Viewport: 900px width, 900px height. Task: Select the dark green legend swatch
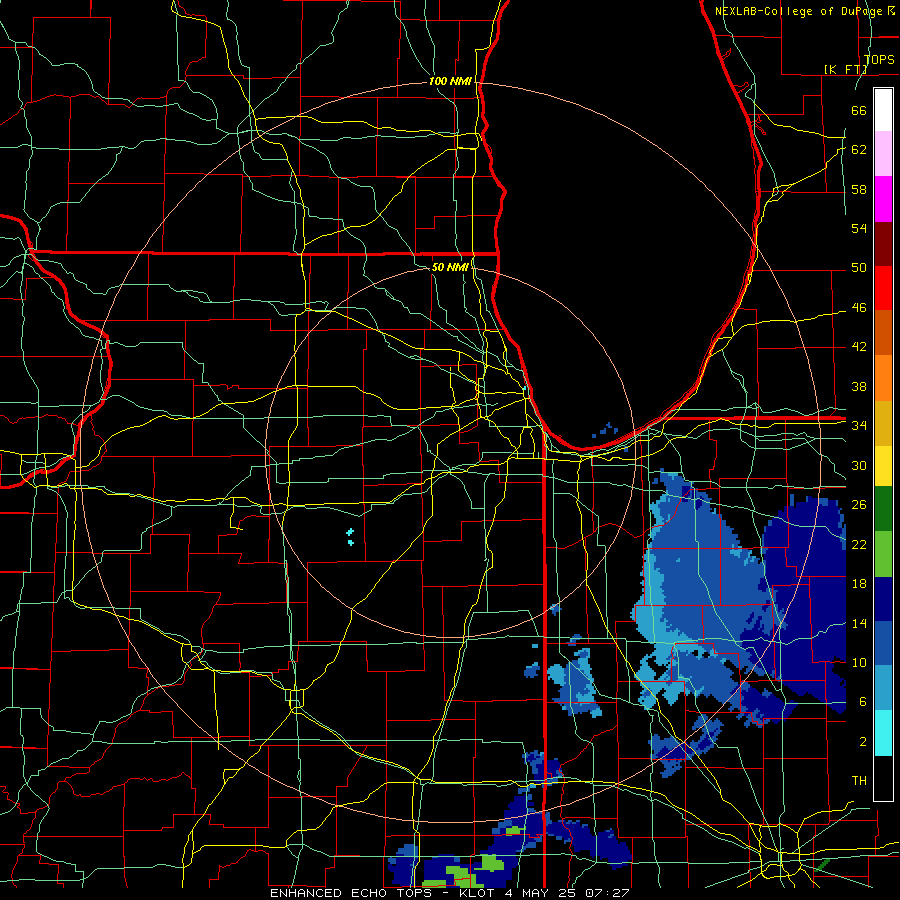pyautogui.click(x=883, y=509)
